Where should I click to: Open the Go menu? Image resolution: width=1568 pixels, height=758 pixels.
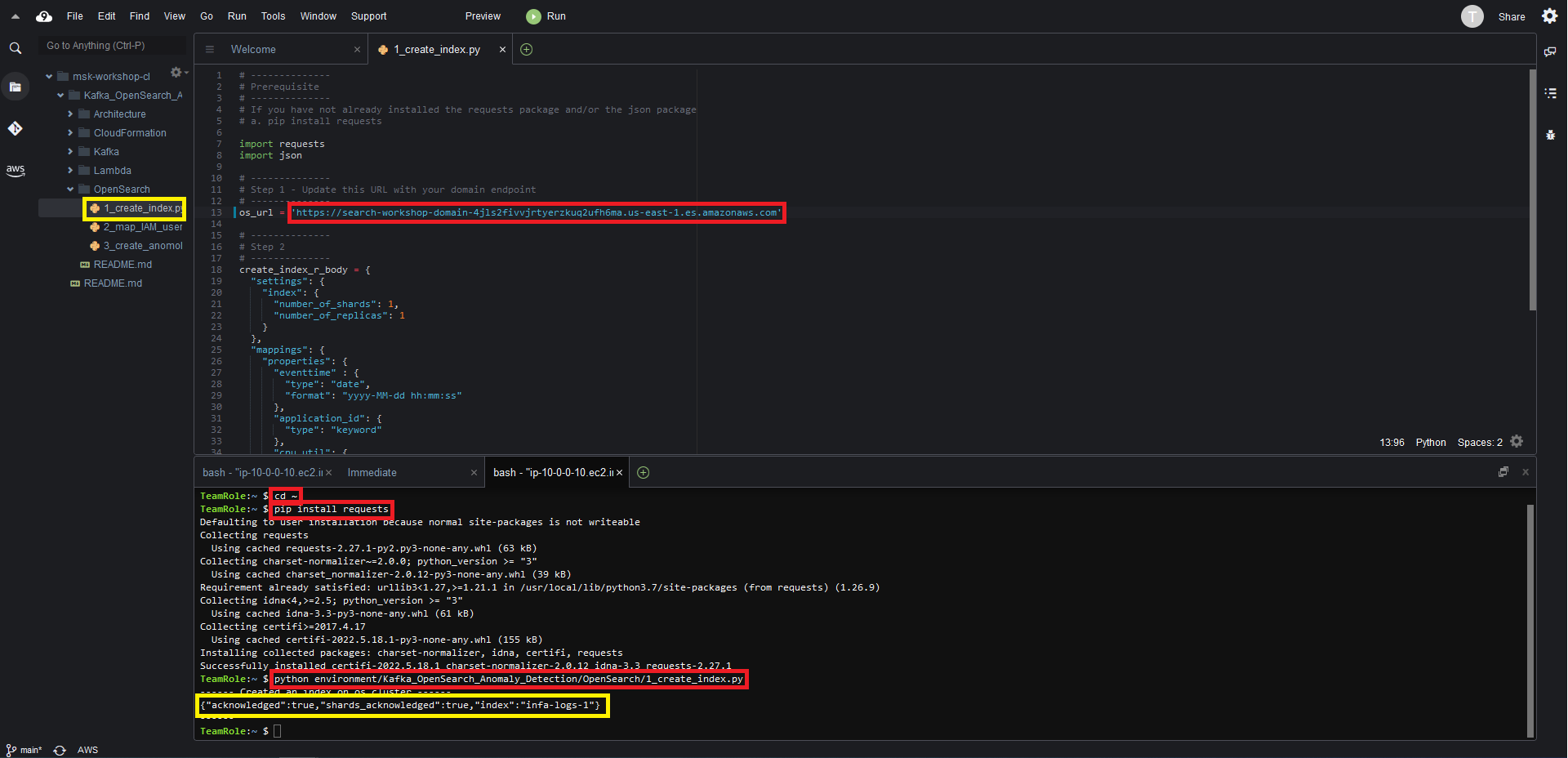(207, 16)
